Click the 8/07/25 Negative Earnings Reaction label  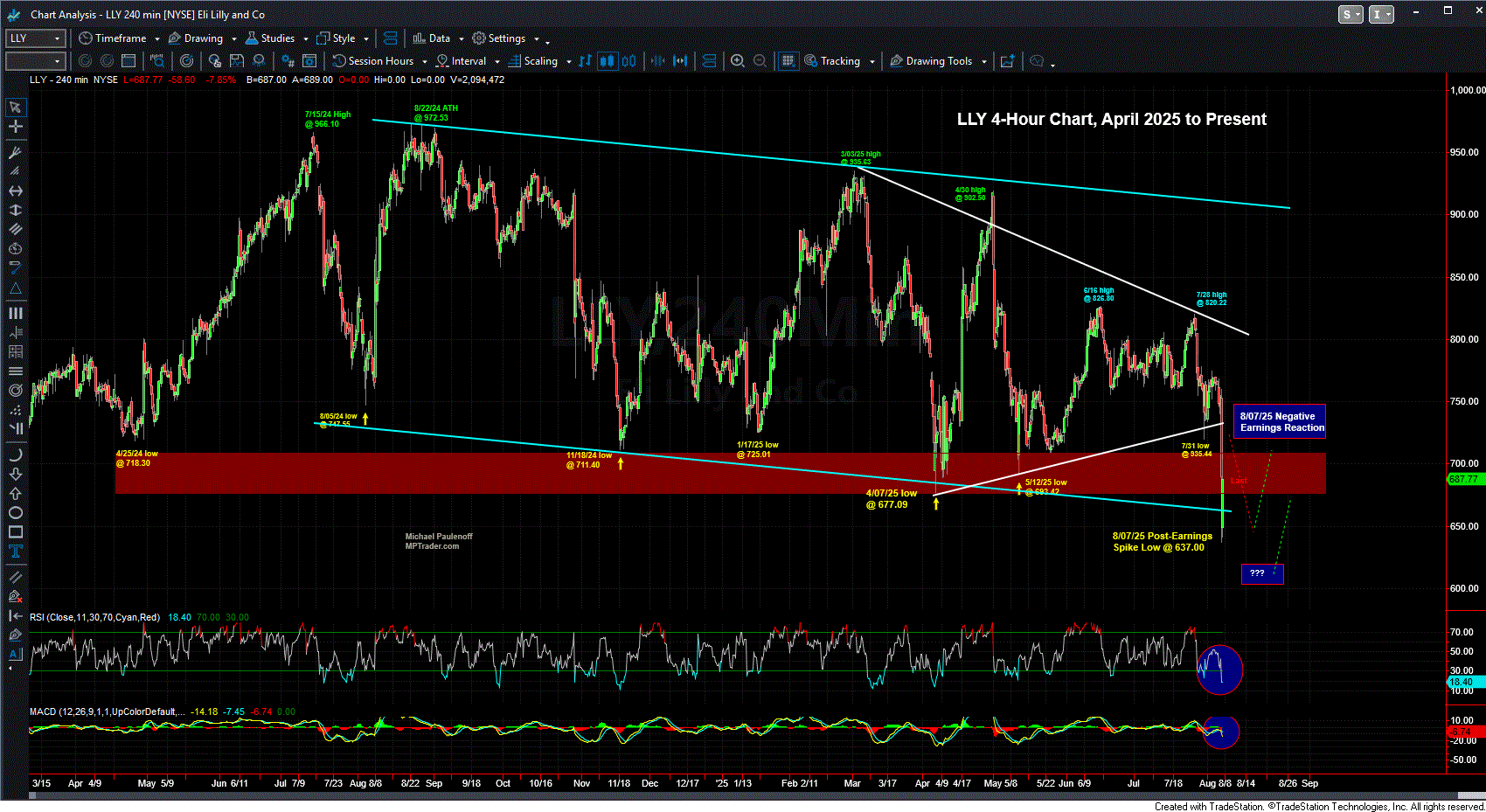click(x=1280, y=421)
